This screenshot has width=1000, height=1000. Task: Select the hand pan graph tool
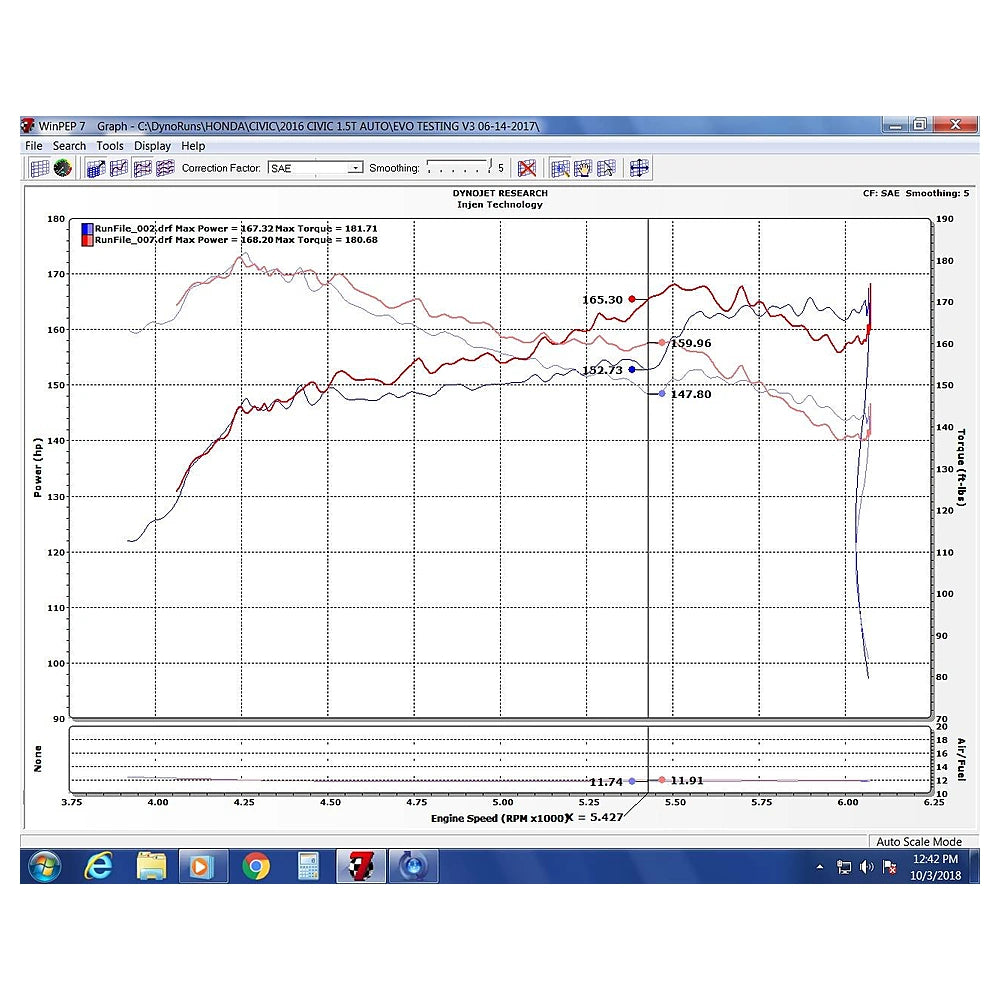pos(583,168)
